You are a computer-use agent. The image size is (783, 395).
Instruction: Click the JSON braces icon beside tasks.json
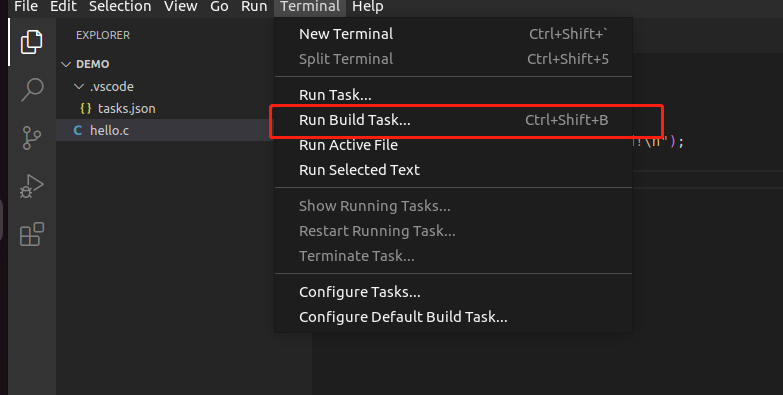(x=86, y=108)
